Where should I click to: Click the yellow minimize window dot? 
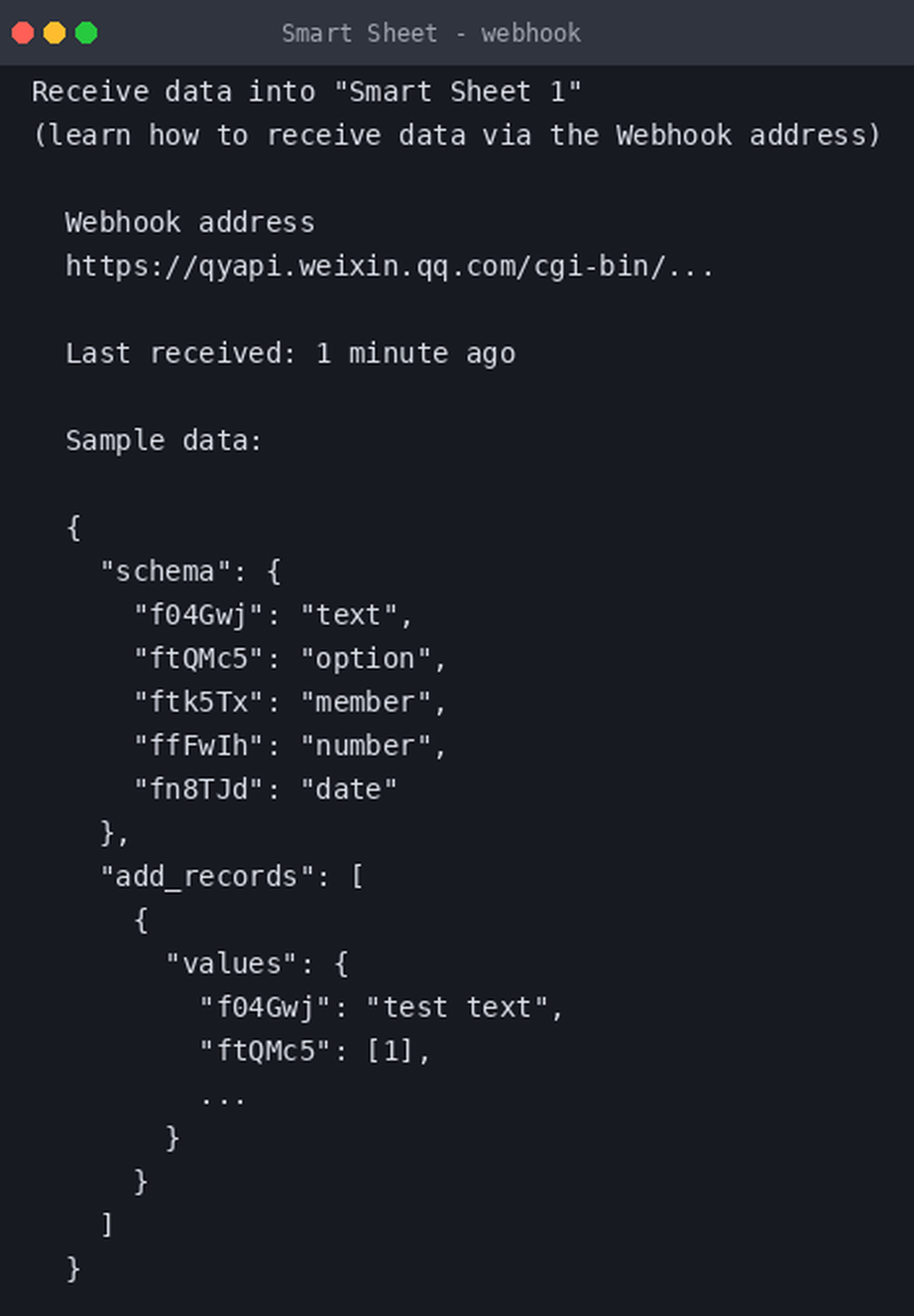click(55, 33)
